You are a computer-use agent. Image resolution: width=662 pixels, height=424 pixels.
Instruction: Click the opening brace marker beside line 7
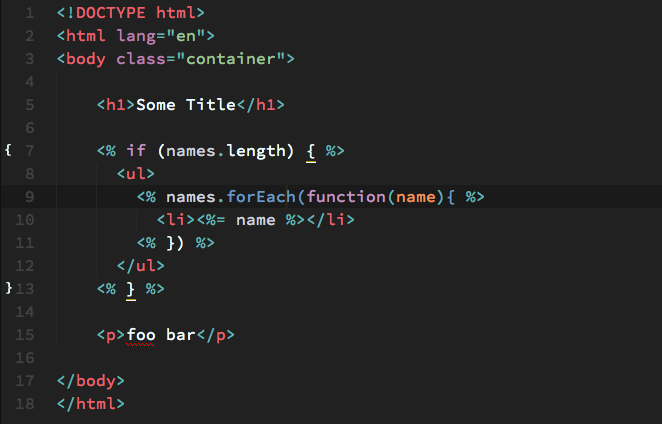pyautogui.click(x=8, y=149)
